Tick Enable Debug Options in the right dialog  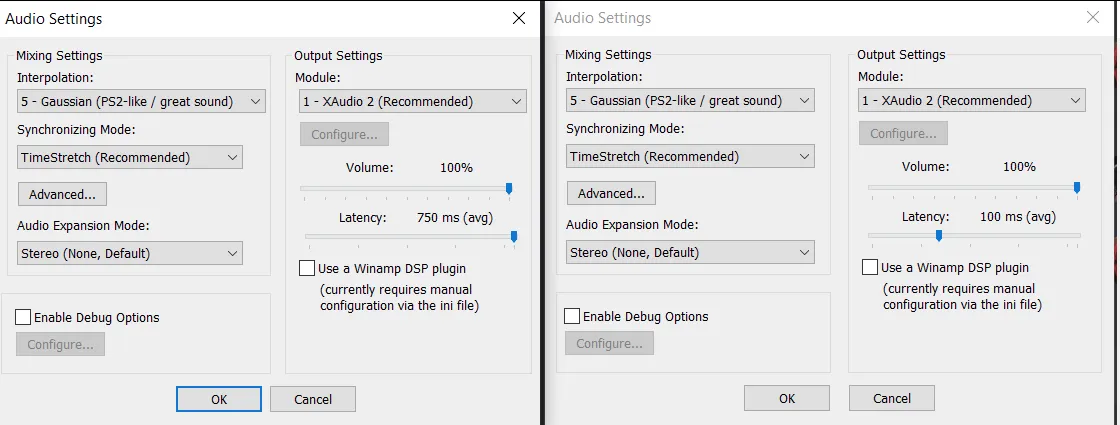click(572, 316)
